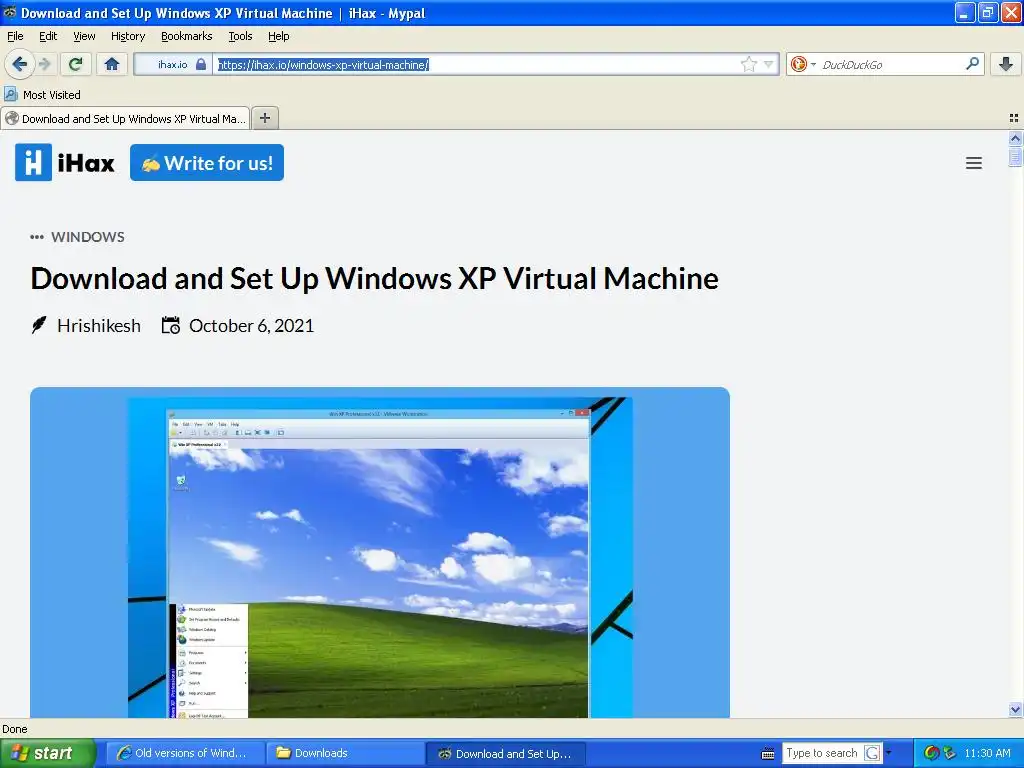Viewport: 1024px width, 768px height.
Task: Click the Windows XP featured image
Action: 380,552
